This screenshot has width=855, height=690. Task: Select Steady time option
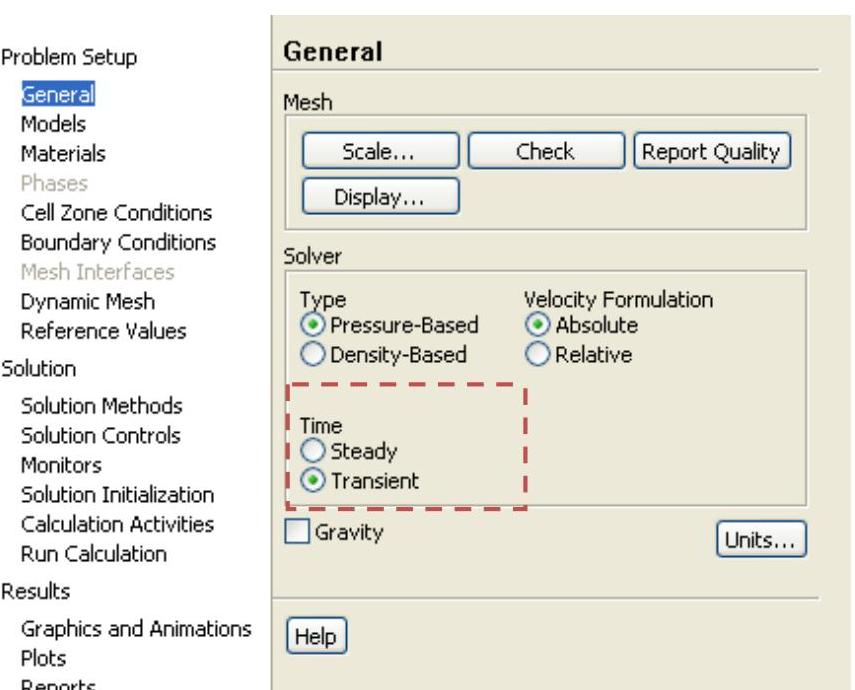[309, 452]
